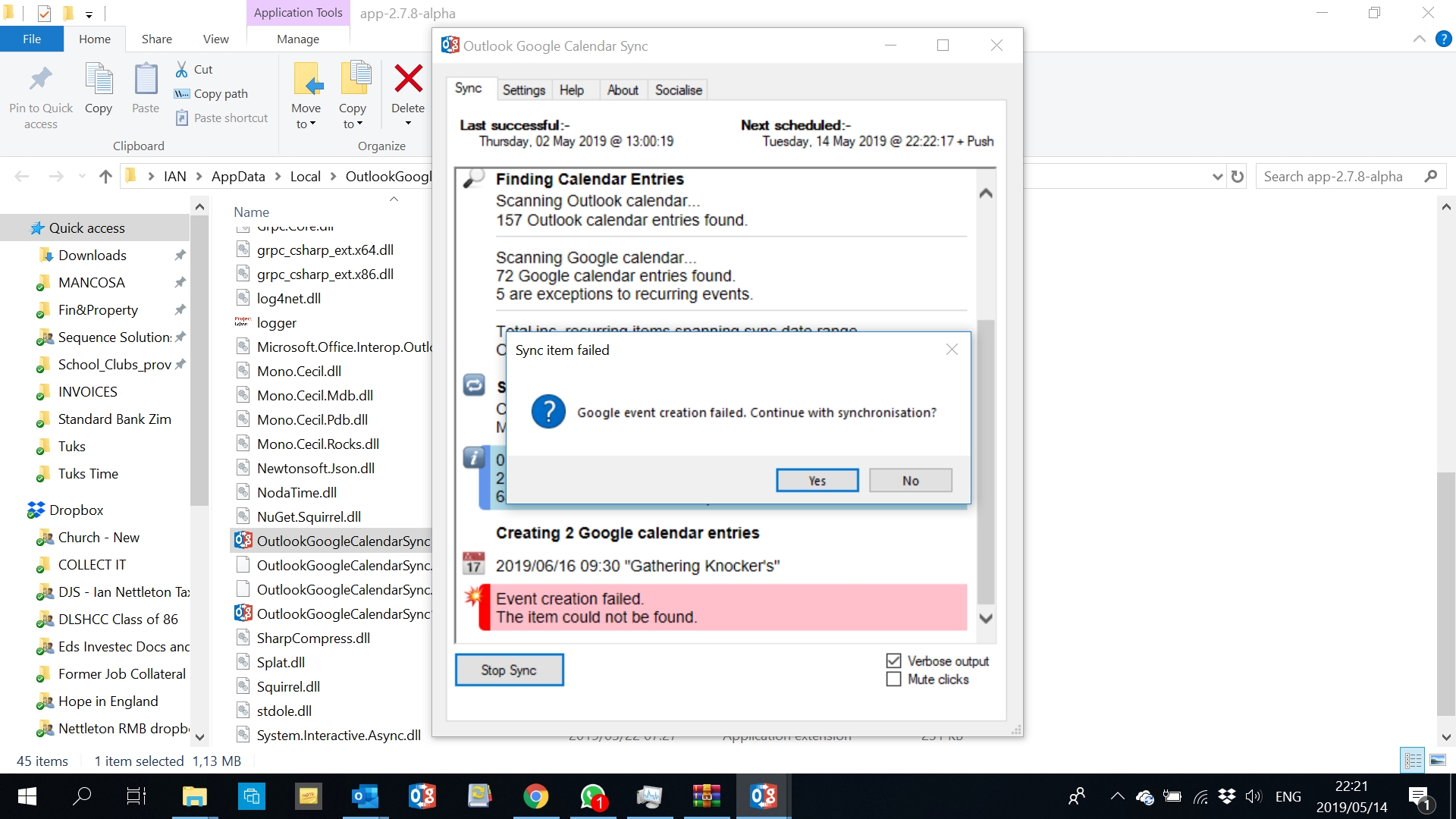Click the Refresh button in address bar

point(1238,177)
